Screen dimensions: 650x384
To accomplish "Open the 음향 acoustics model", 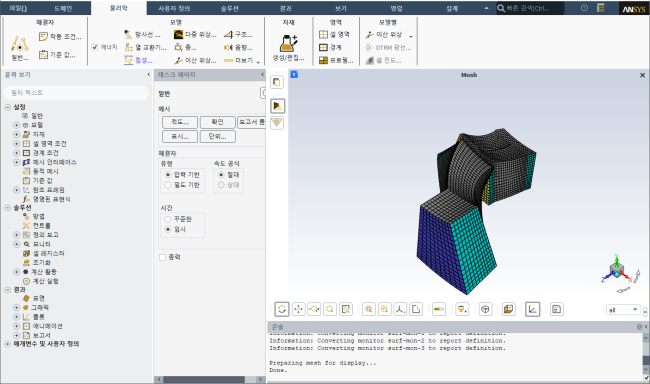I will tap(238, 47).
